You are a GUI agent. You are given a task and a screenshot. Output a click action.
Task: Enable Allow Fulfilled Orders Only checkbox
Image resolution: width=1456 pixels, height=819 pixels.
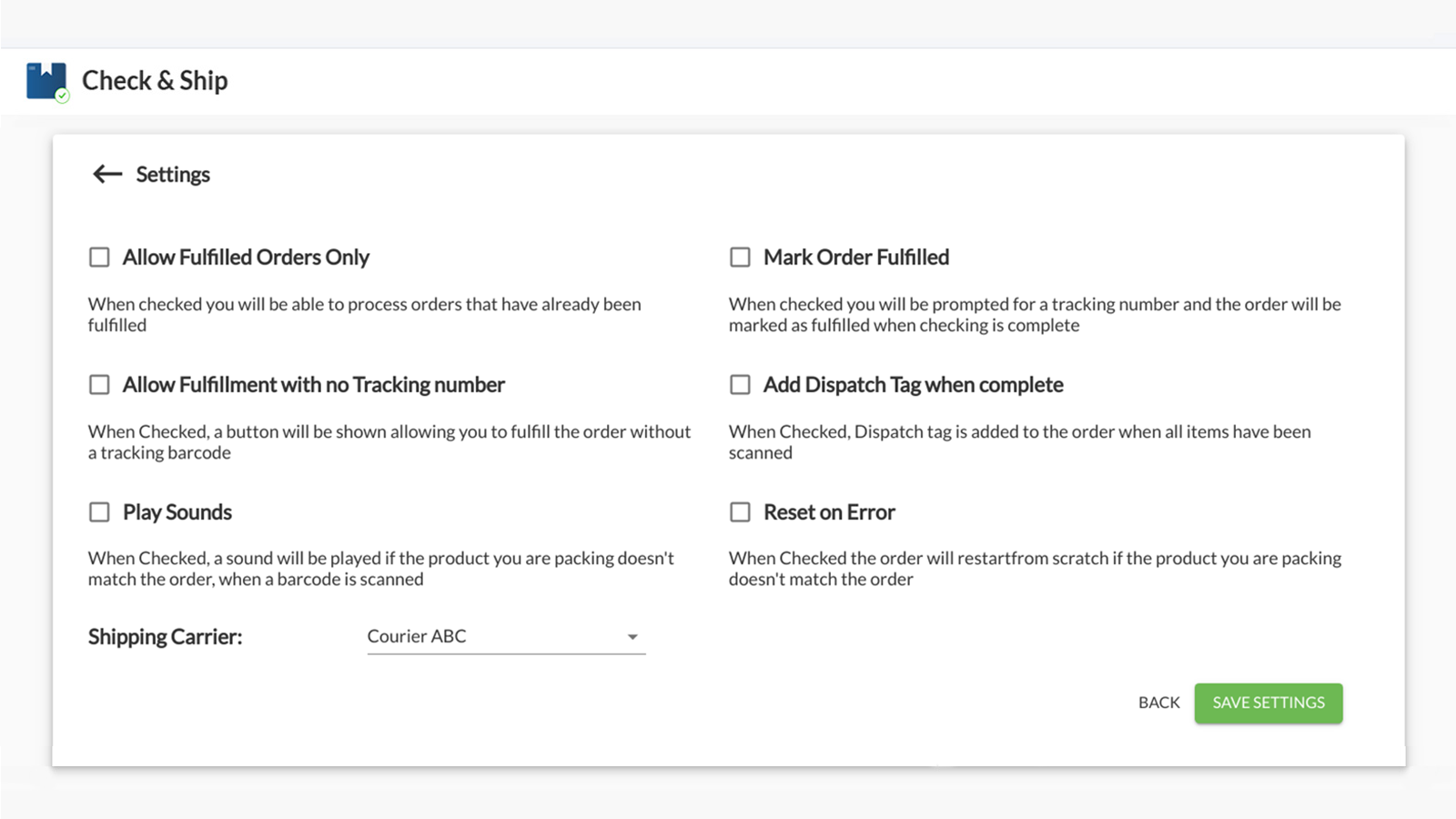click(99, 258)
